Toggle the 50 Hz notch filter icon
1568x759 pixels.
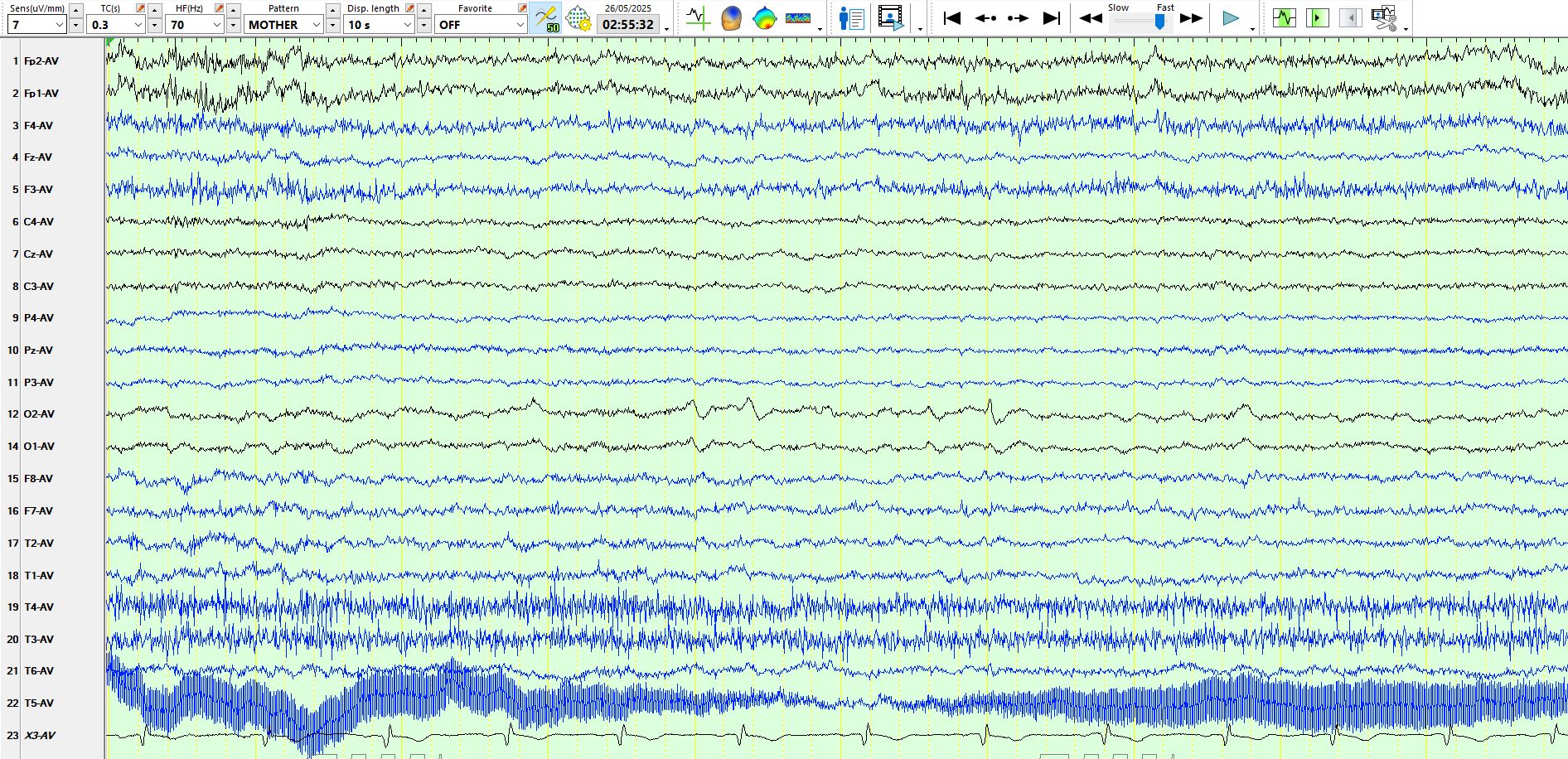pyautogui.click(x=546, y=17)
